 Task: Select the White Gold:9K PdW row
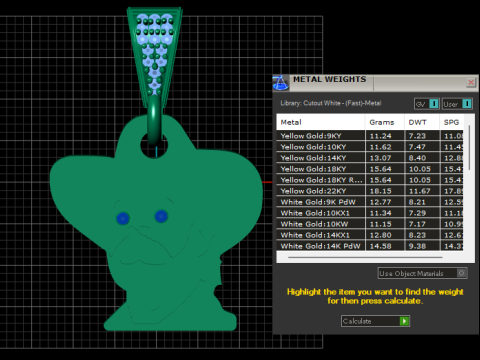click(370, 202)
